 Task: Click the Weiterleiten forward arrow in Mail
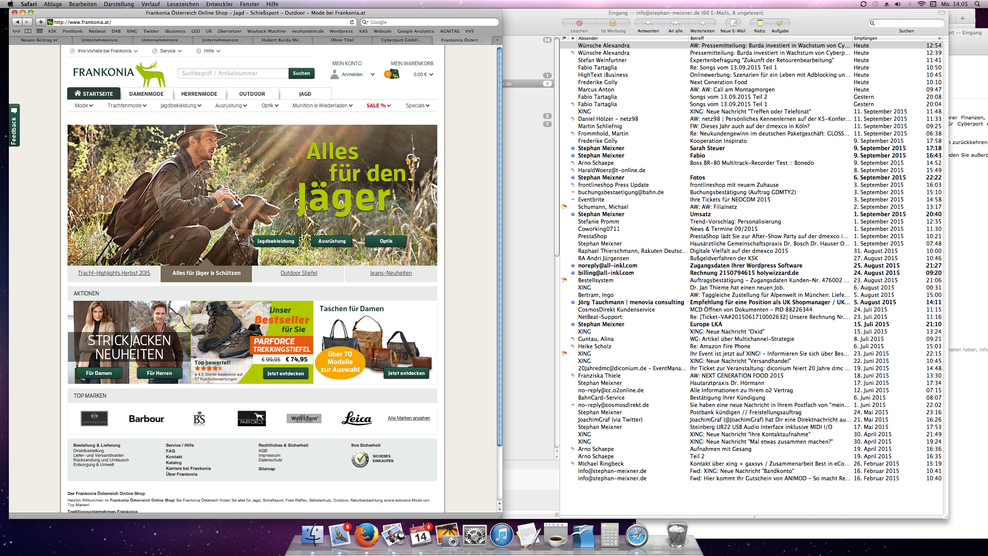(x=702, y=23)
